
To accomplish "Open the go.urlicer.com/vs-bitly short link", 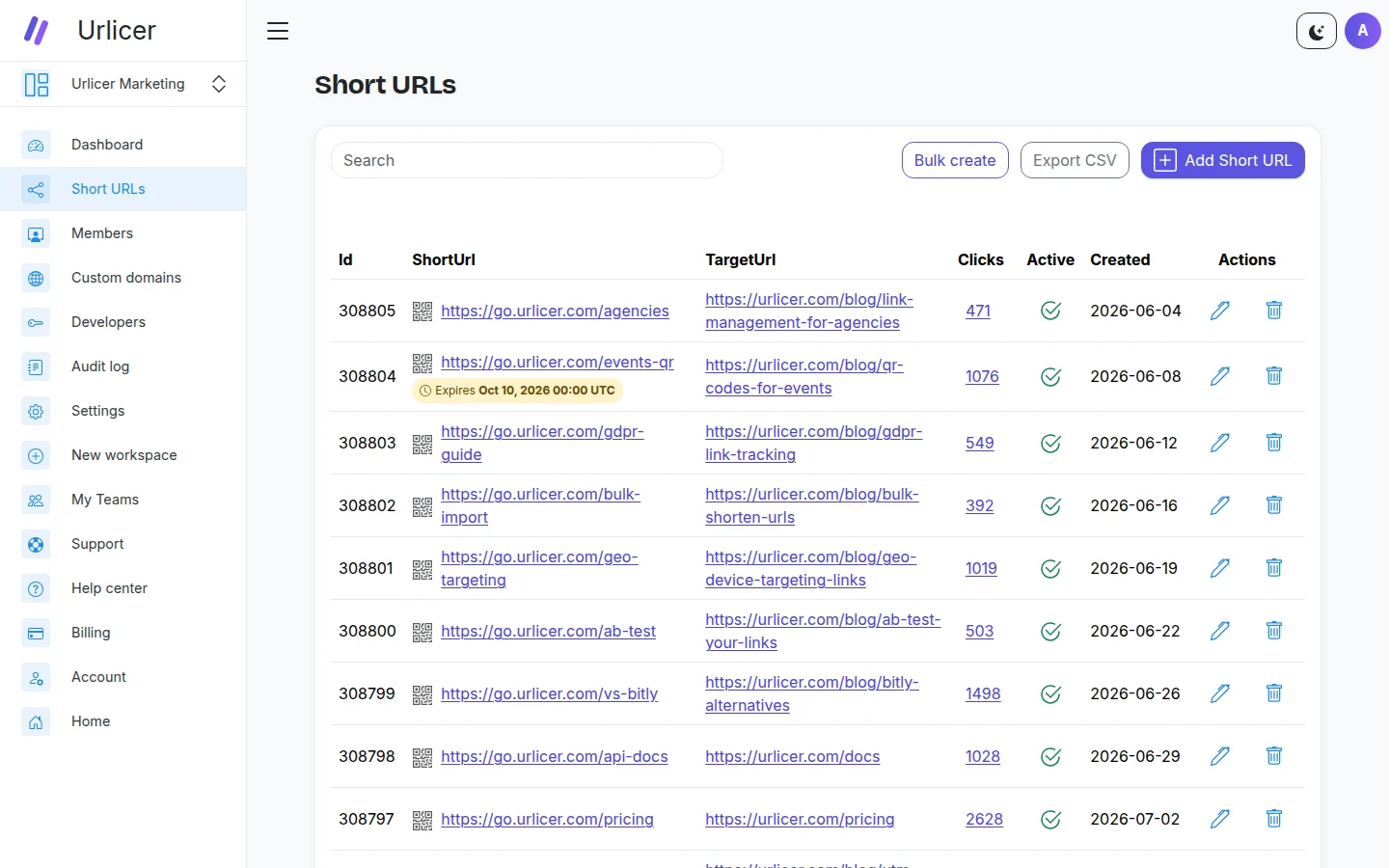I will [549, 693].
